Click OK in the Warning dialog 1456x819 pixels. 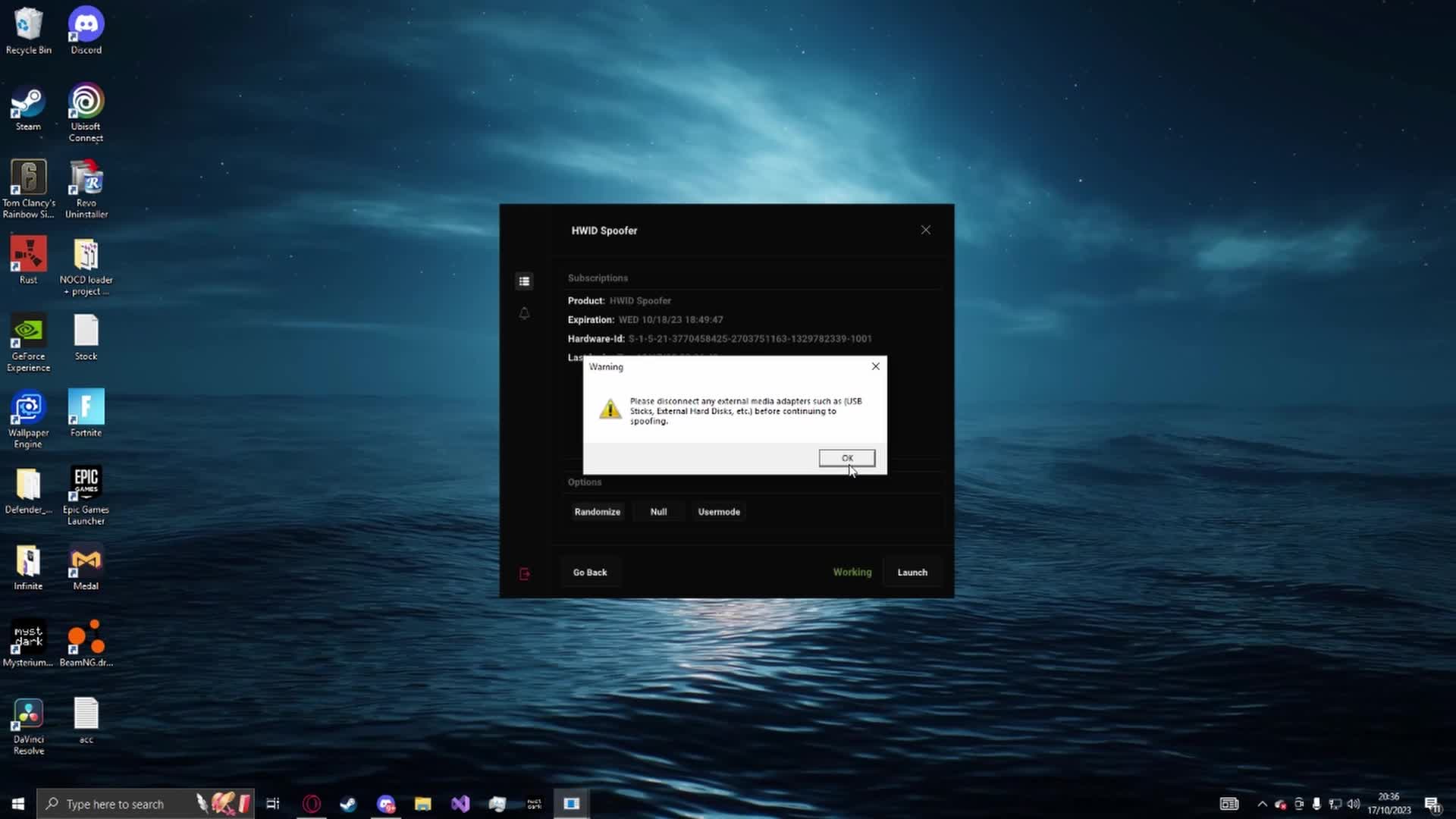(846, 458)
